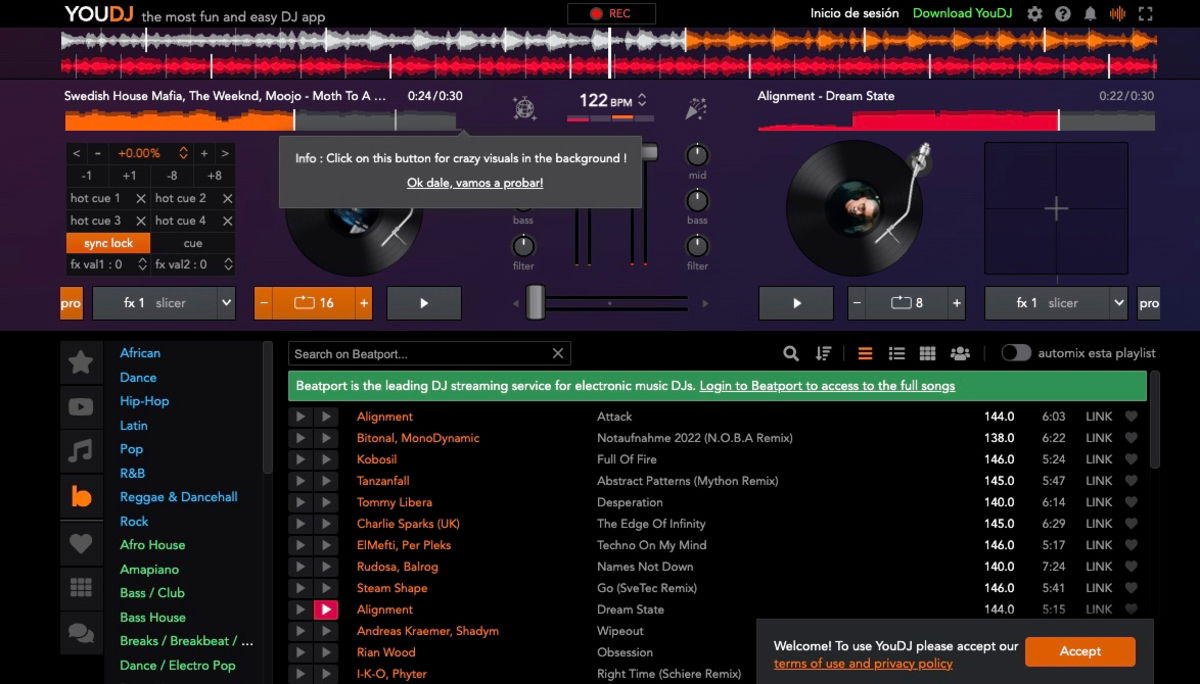This screenshot has height=684, width=1200.
Task: Toggle automix esta playlist
Action: click(1018, 352)
